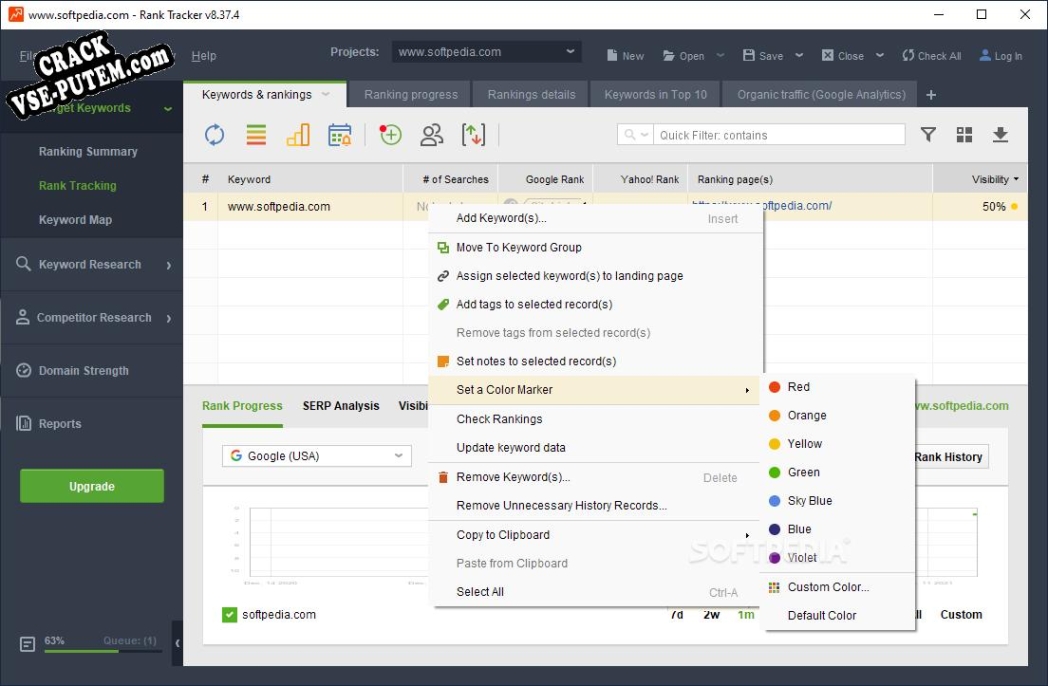Click the Custom Color grid icon

pos(774,587)
